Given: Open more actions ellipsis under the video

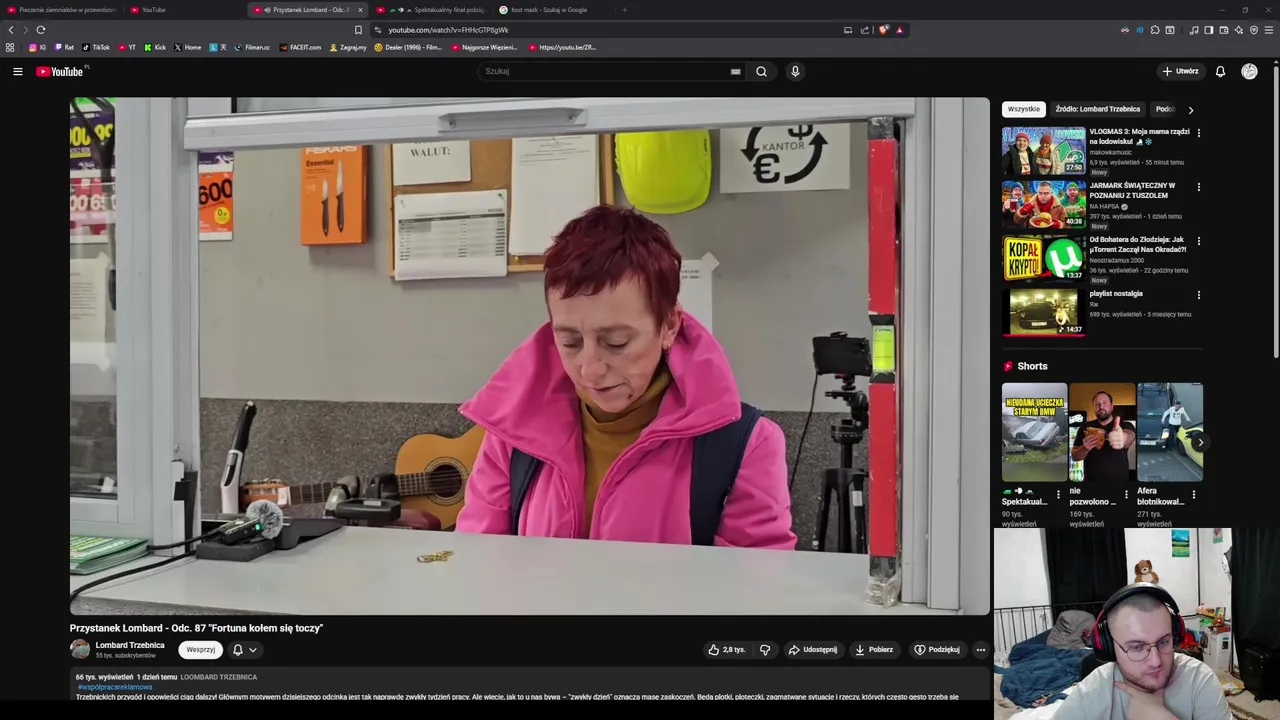Looking at the screenshot, I should pyautogui.click(x=980, y=650).
